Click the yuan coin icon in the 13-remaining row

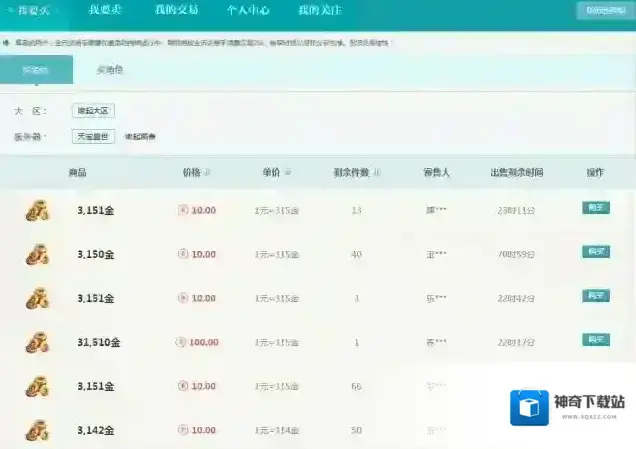pos(183,210)
